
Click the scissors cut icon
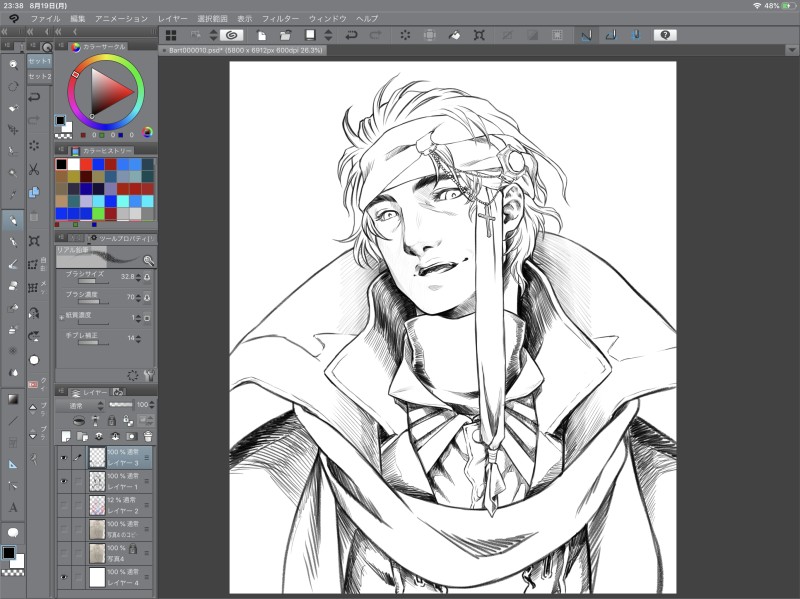tap(34, 169)
